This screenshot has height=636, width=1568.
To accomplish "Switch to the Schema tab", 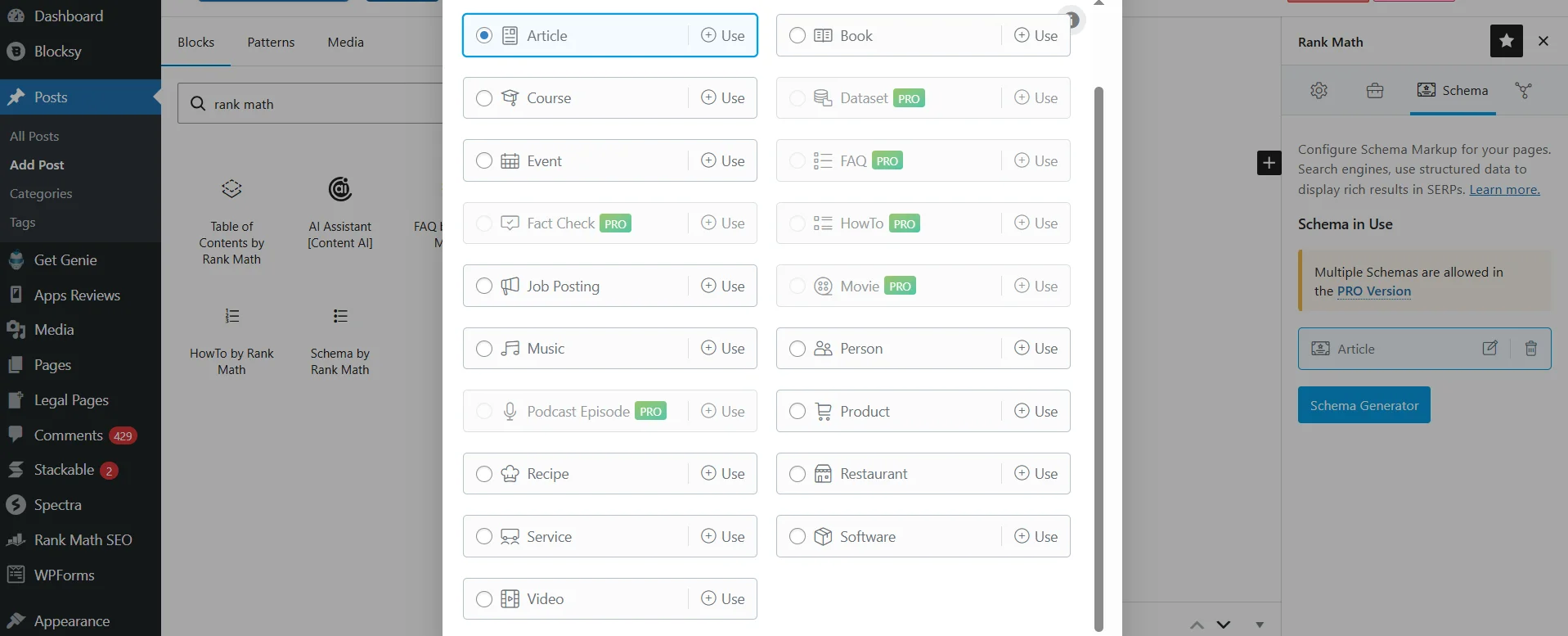I will (x=1453, y=90).
